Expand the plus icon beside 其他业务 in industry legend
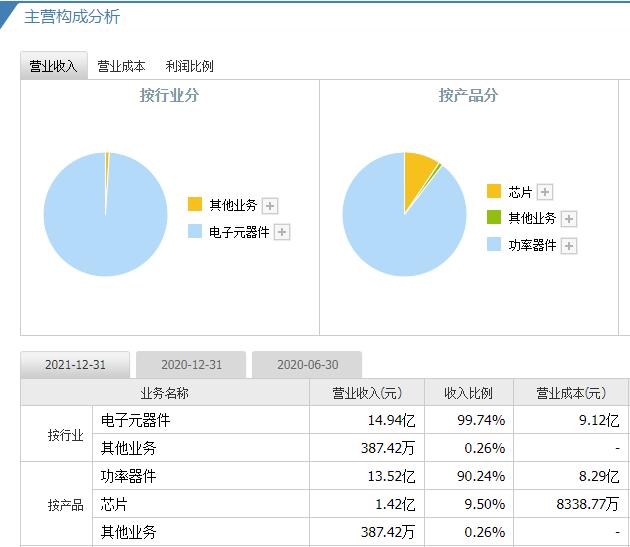The height and width of the screenshot is (547, 630). [x=270, y=206]
